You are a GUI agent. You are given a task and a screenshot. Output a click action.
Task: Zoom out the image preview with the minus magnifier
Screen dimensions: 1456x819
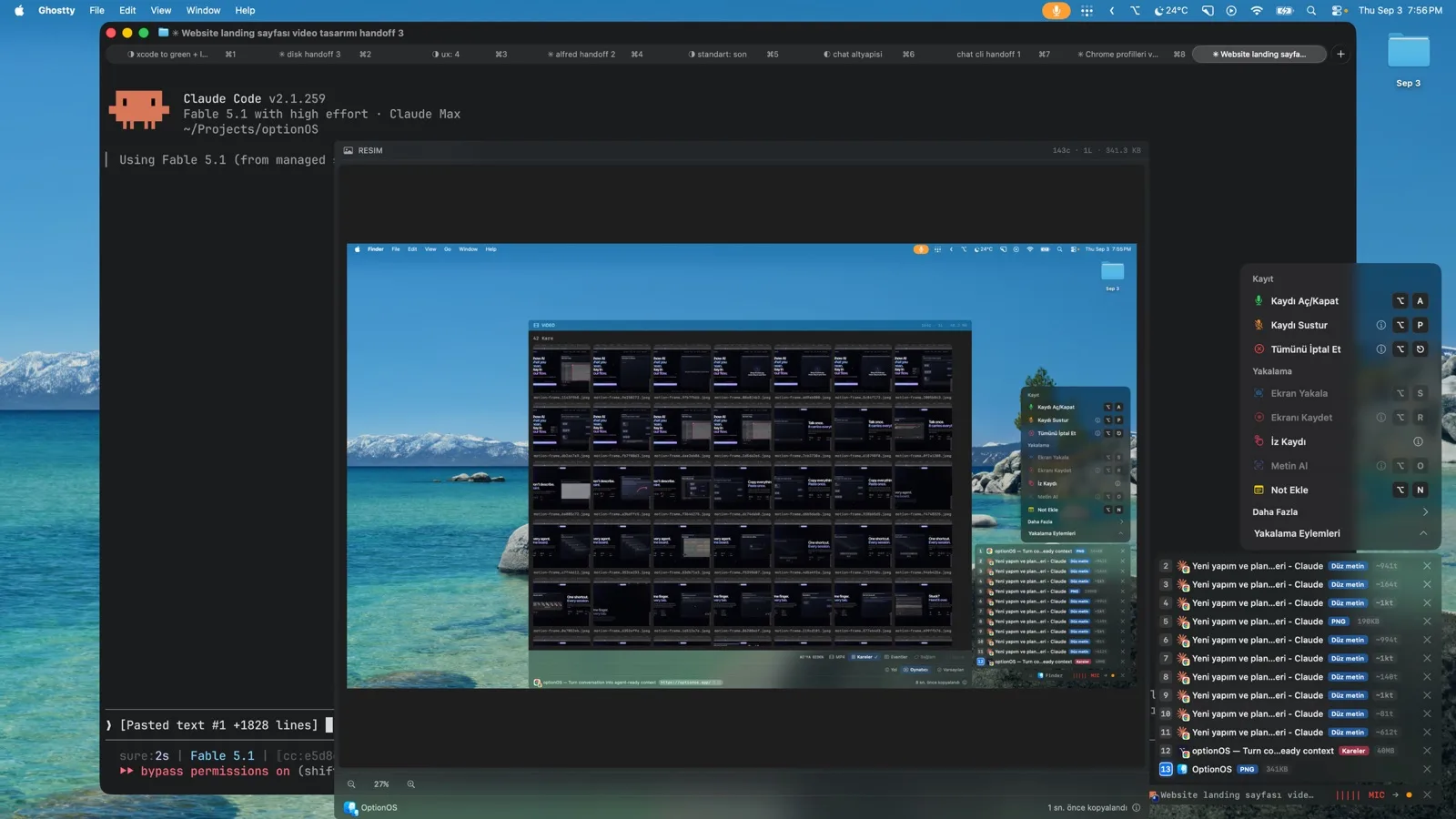[351, 784]
